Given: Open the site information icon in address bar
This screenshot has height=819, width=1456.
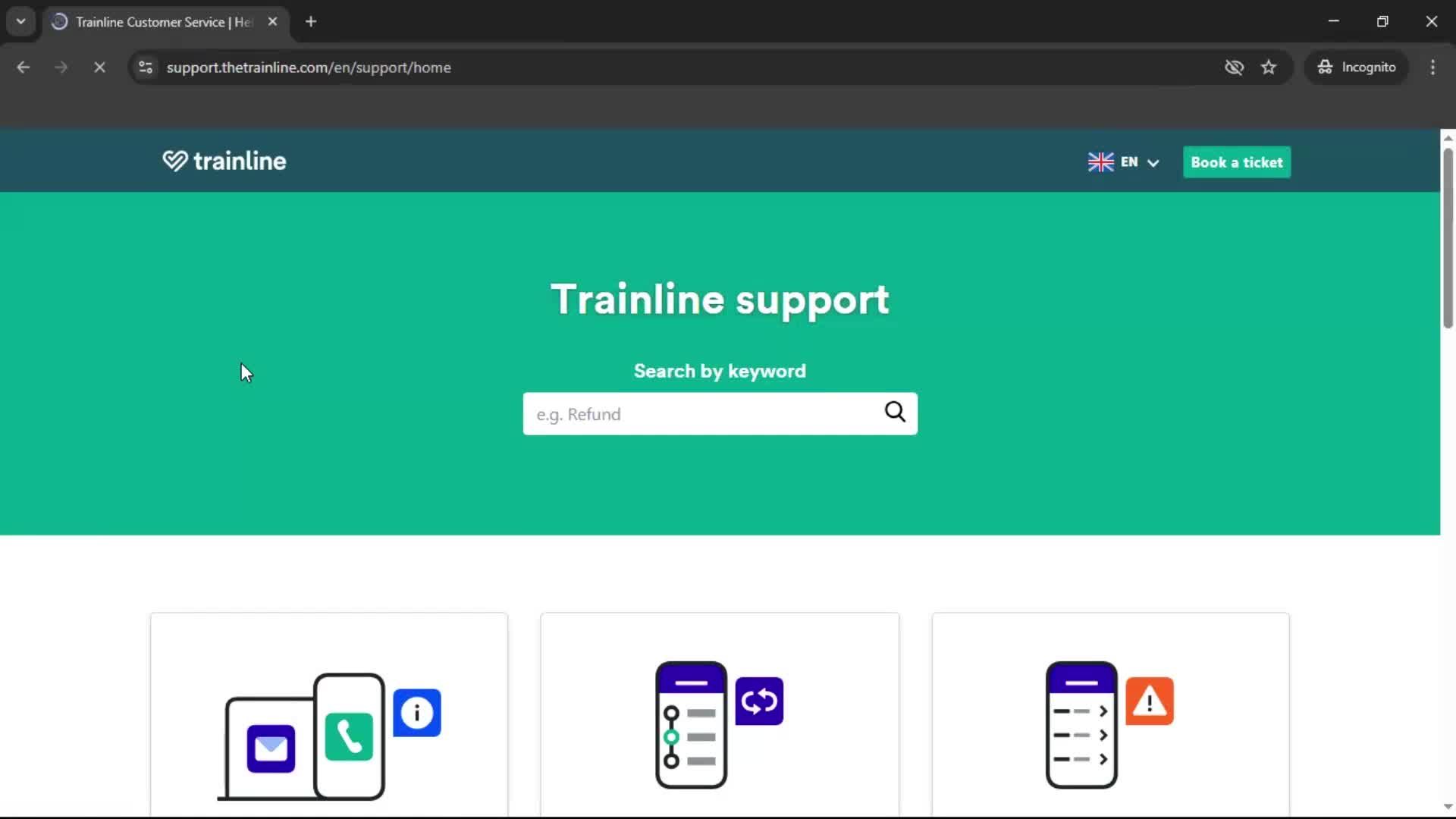Looking at the screenshot, I should [x=145, y=67].
